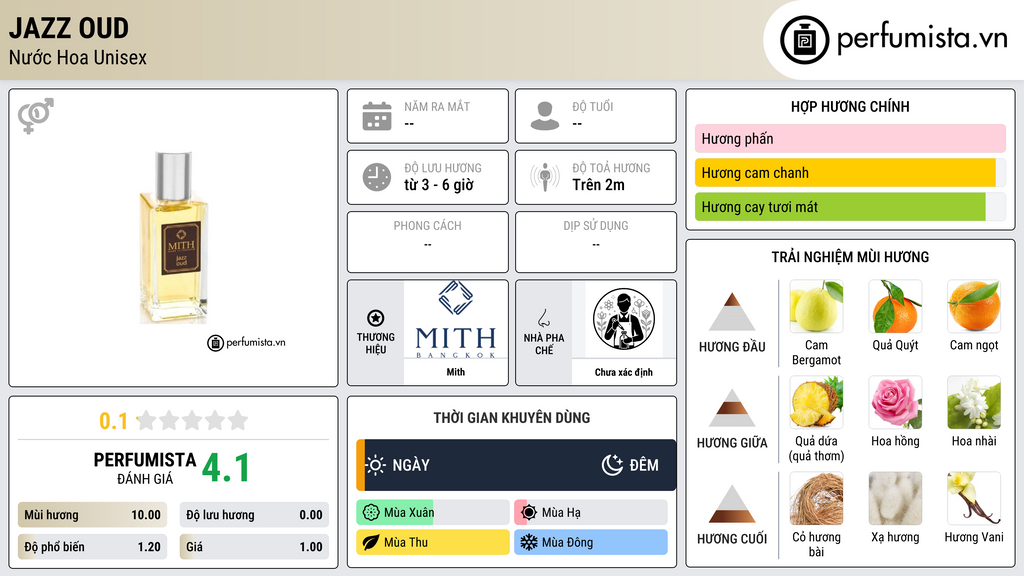Viewport: 1024px width, 576px height.
Task: Click the flower icon in Mùa Xuân
Action: click(x=371, y=513)
